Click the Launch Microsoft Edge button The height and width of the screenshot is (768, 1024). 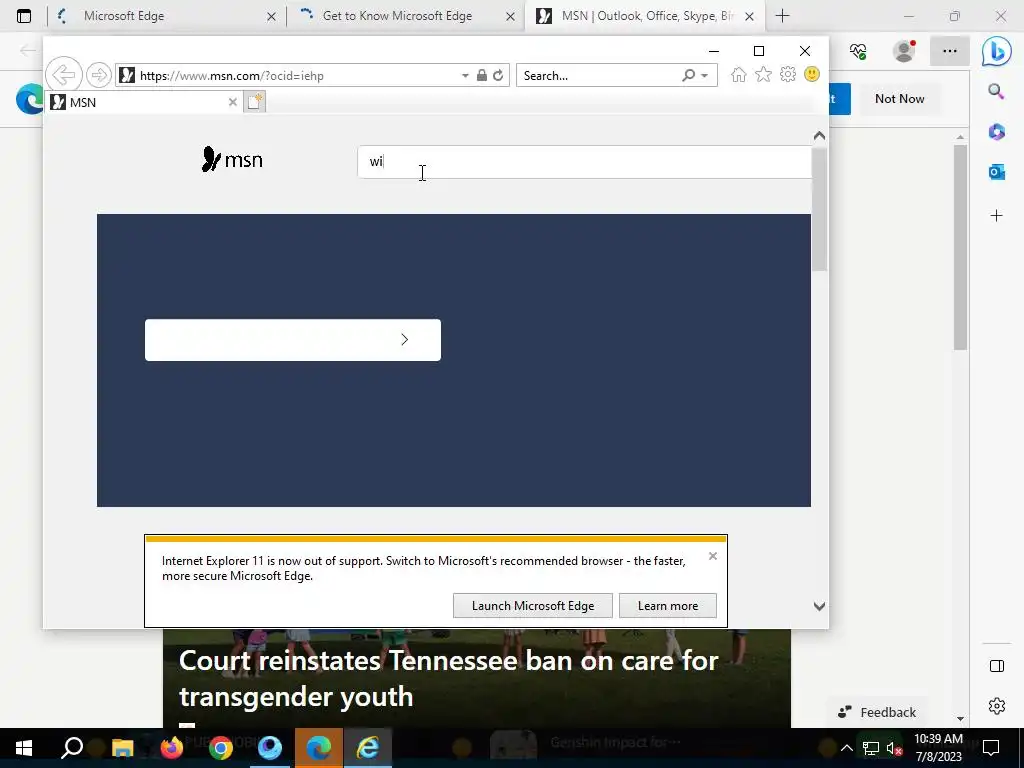[x=532, y=605]
